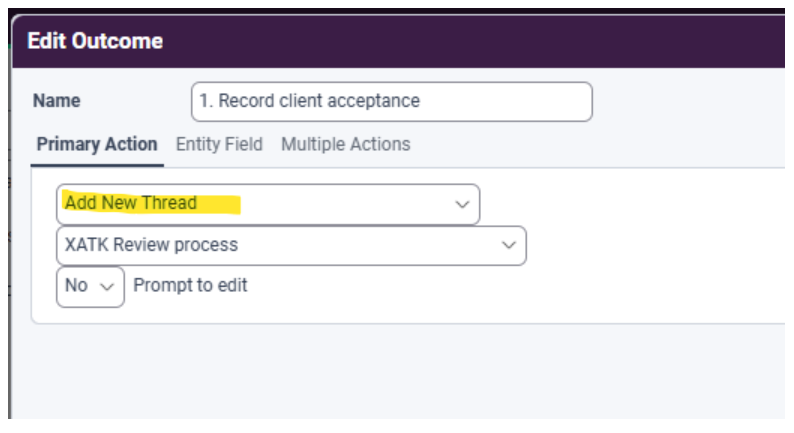This screenshot has width=794, height=433.
Task: Open the Add New Thread action dropdown
Action: 268,205
